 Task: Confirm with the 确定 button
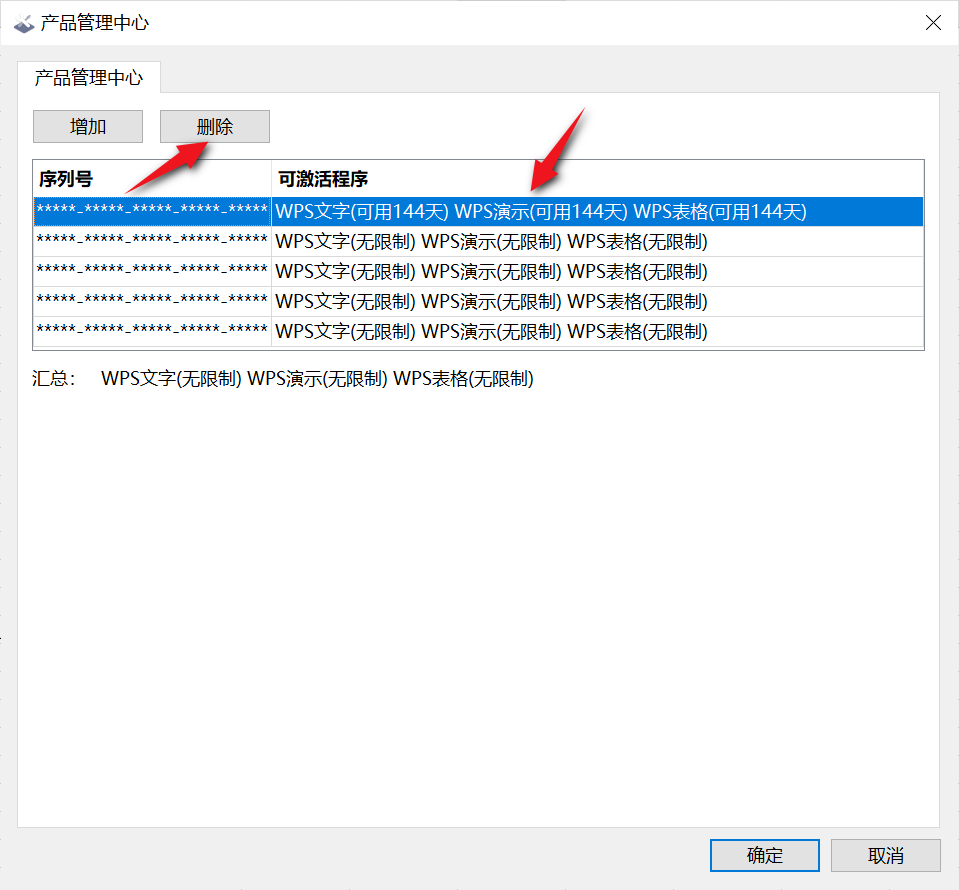coord(765,855)
